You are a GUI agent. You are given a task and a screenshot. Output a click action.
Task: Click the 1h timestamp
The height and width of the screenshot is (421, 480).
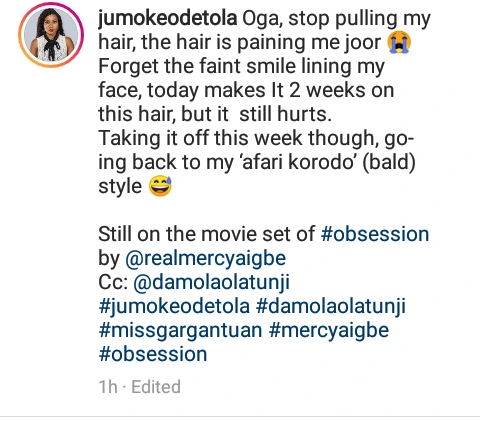coord(108,387)
